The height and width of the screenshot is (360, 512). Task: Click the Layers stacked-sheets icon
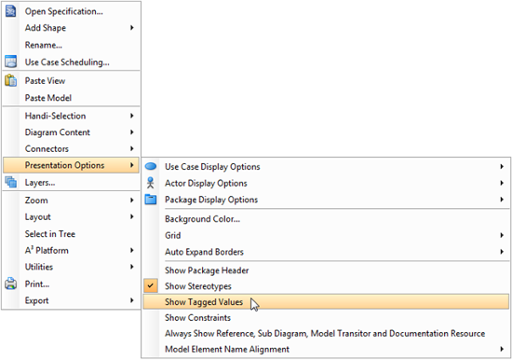[11, 182]
